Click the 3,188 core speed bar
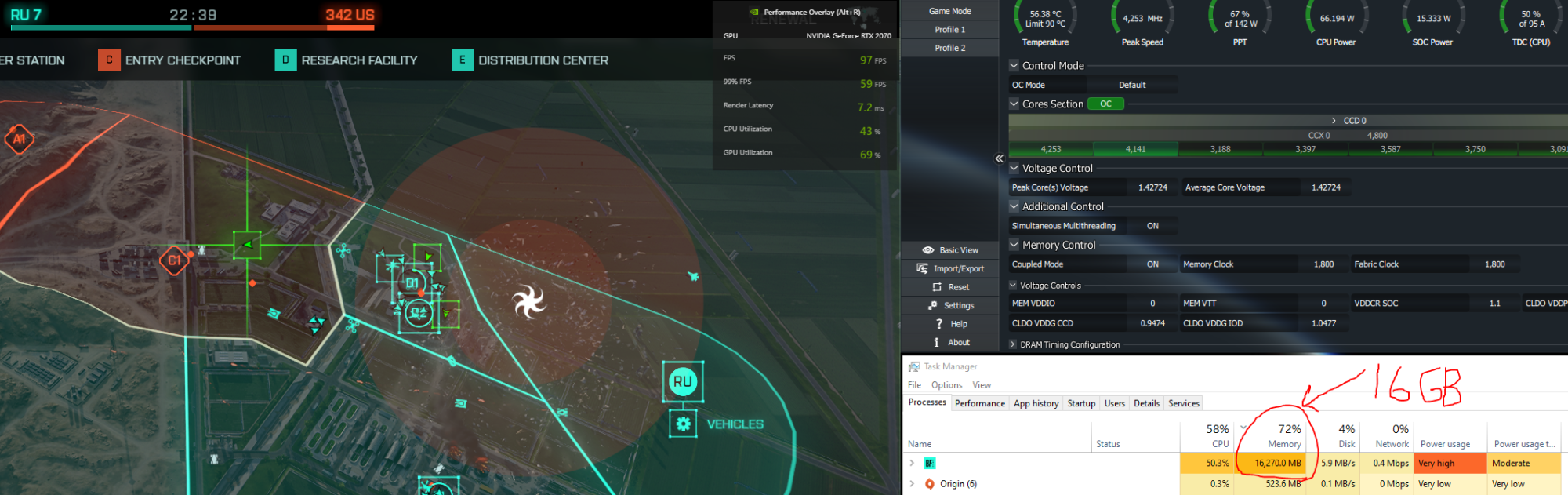The image size is (1568, 495). tap(1220, 149)
